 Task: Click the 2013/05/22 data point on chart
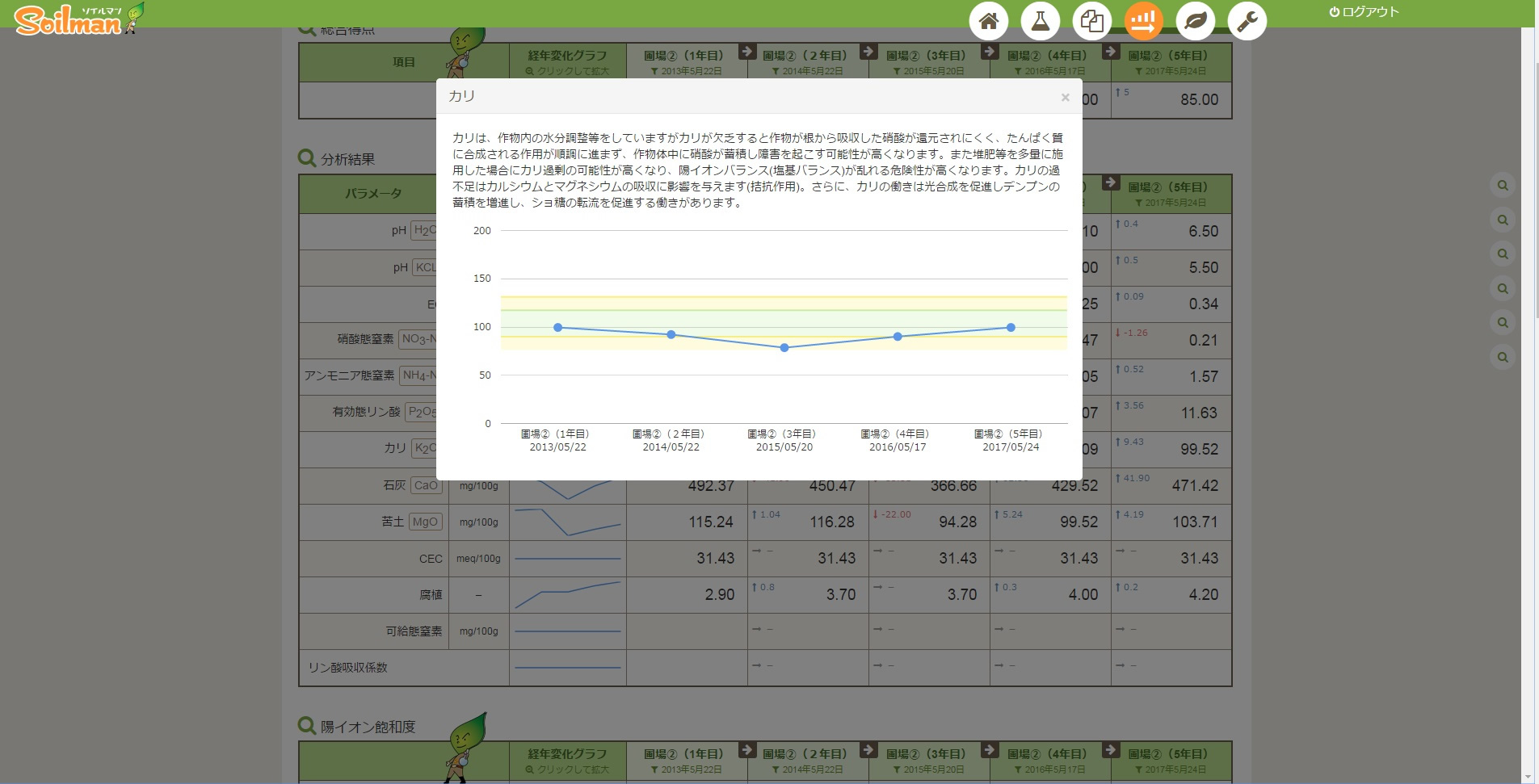pos(558,328)
